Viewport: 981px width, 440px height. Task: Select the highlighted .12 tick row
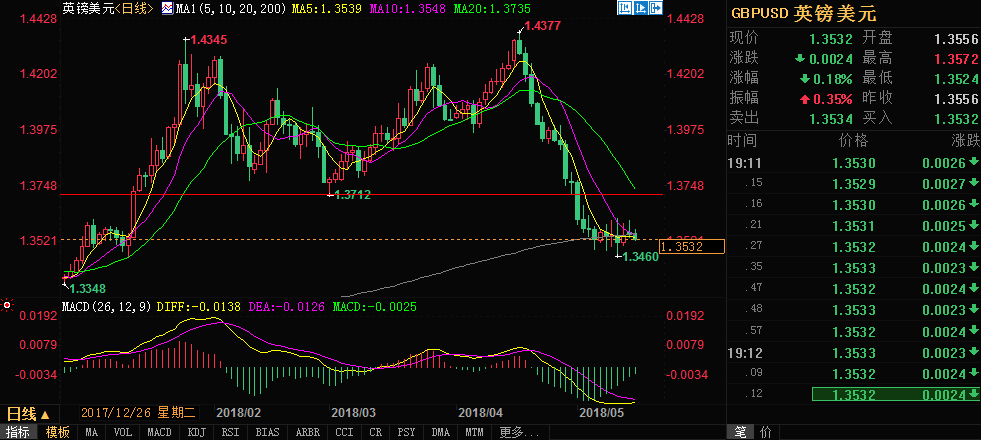coord(853,394)
